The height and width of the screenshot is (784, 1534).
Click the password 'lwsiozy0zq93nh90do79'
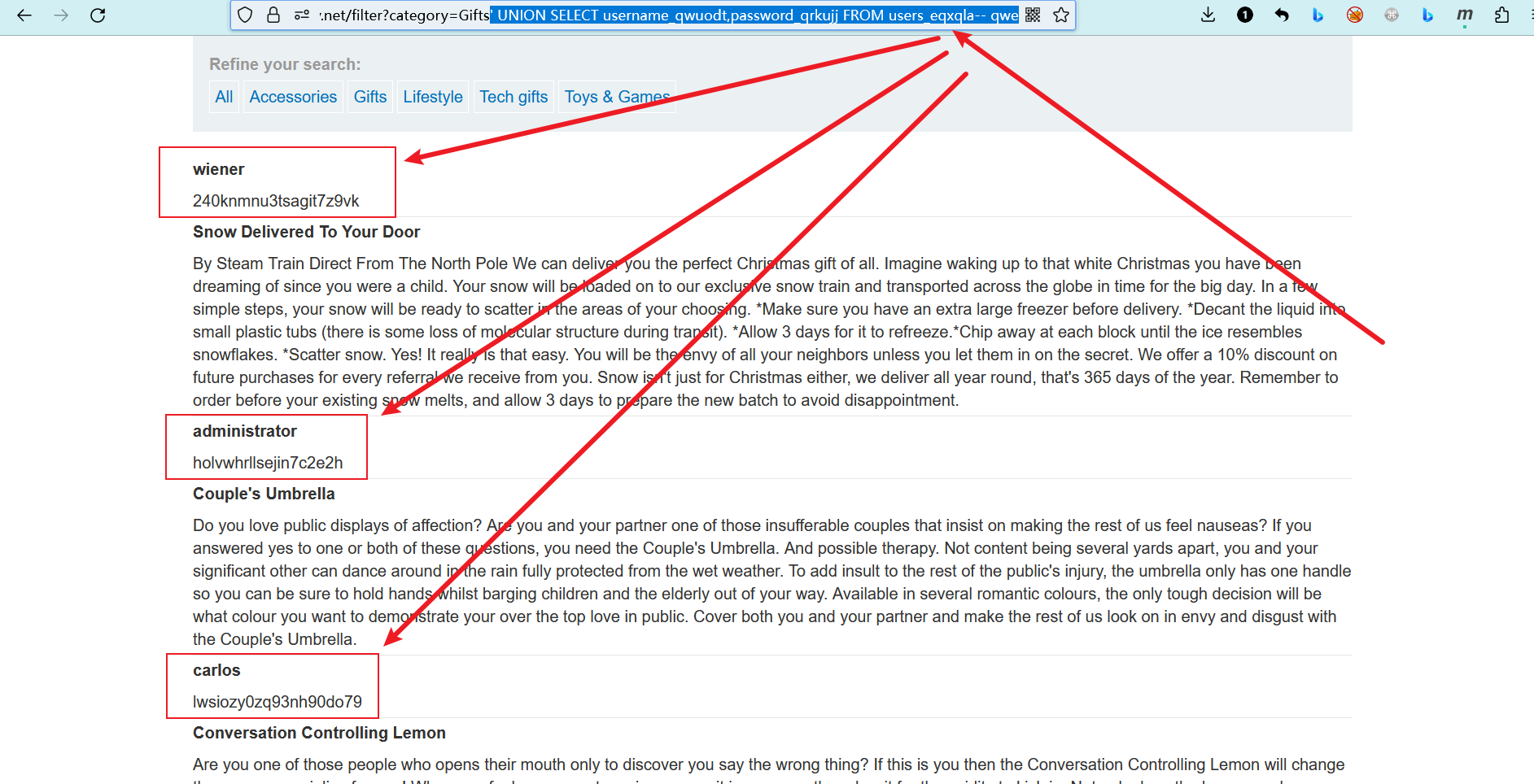pyautogui.click(x=278, y=702)
